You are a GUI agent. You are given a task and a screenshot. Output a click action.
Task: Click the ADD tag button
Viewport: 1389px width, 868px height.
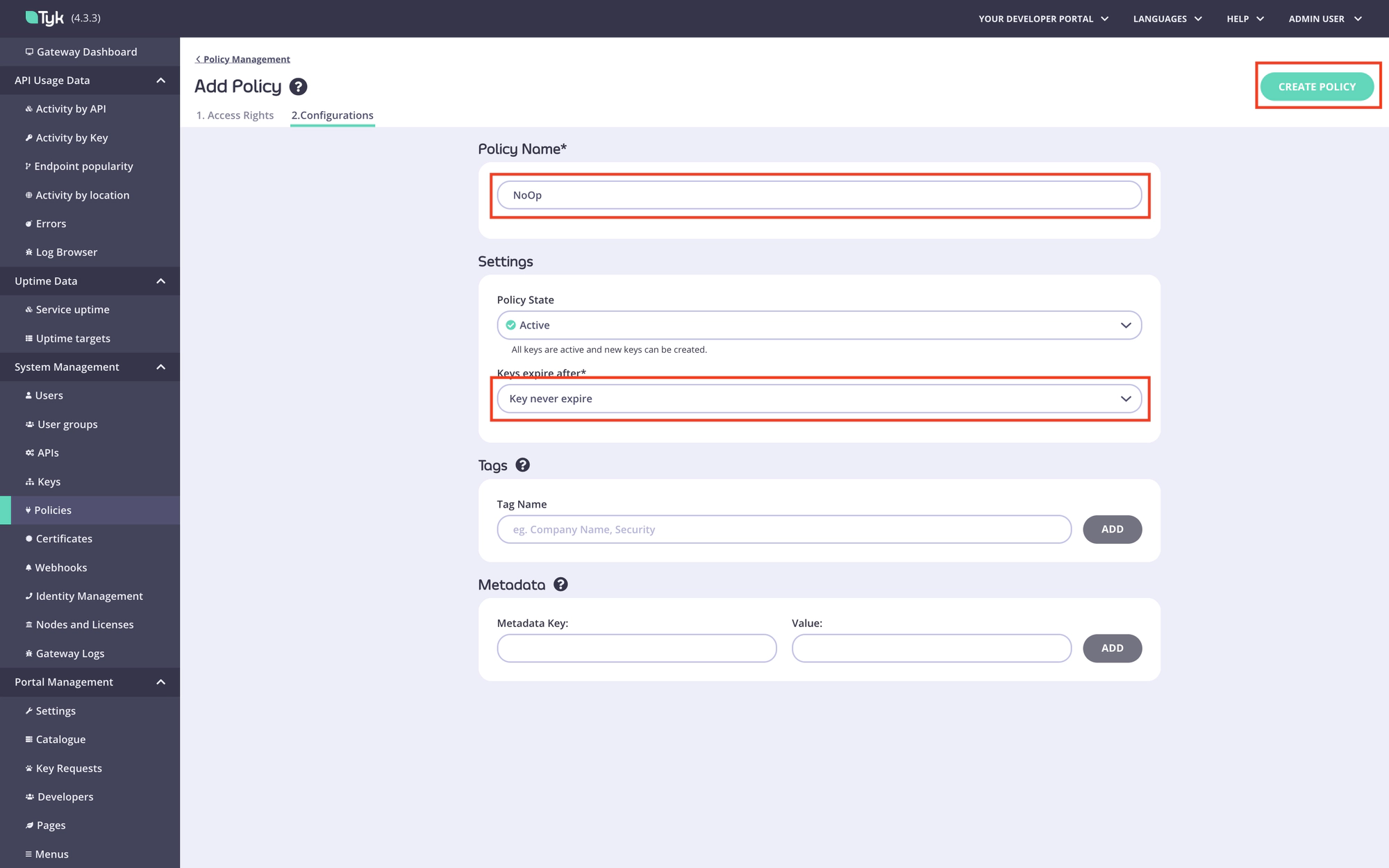coord(1112,529)
